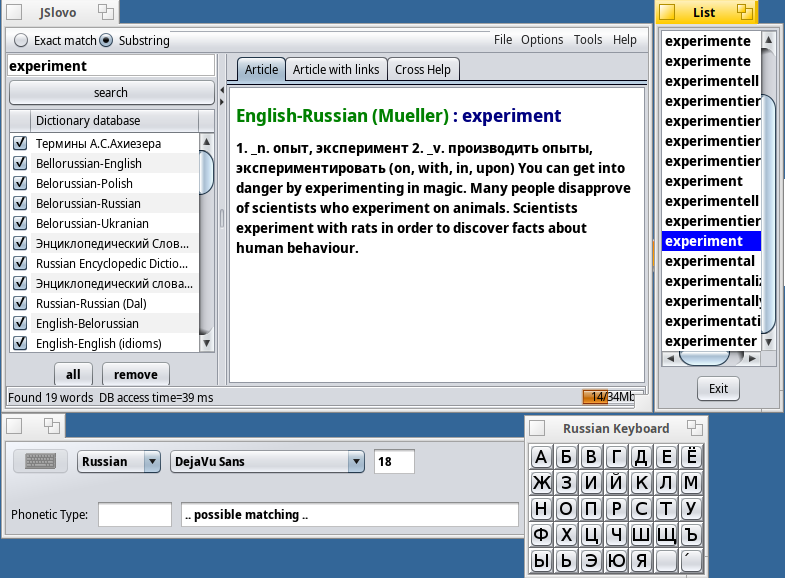Click the word list scroll-right arrow
Image resolution: width=785 pixels, height=578 pixels.
(752, 358)
